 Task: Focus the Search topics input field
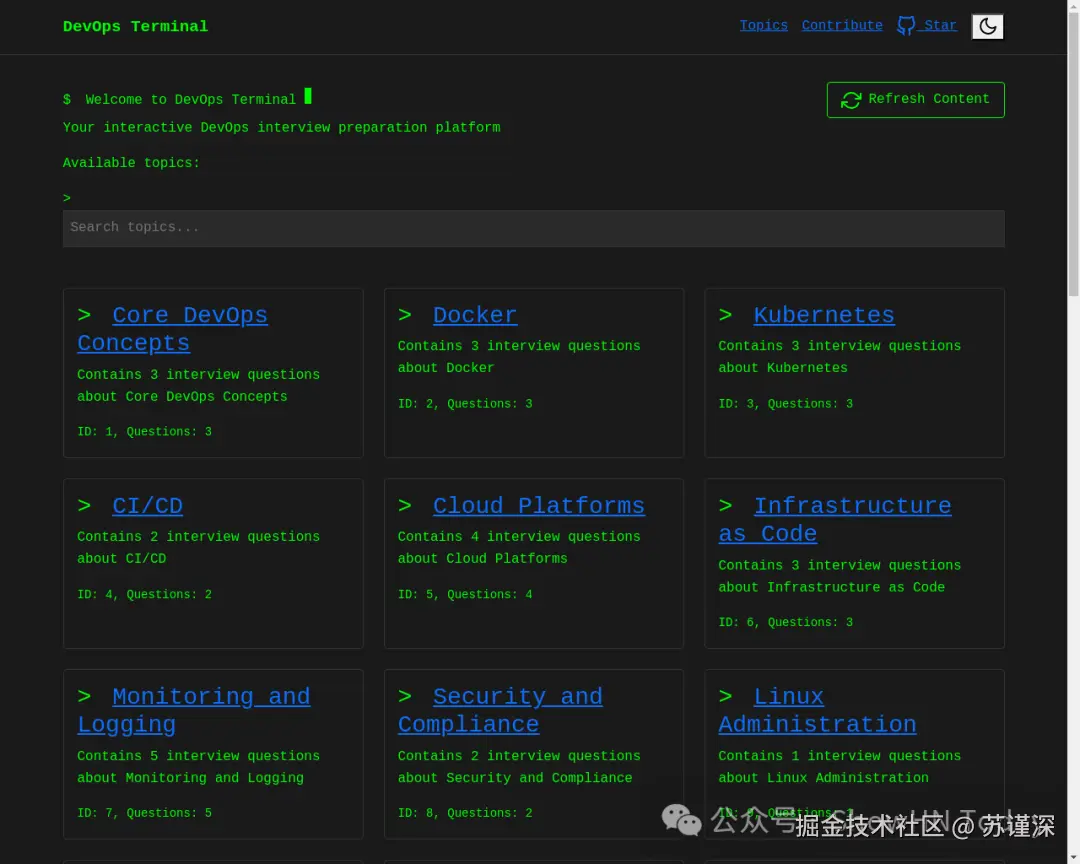(x=533, y=228)
